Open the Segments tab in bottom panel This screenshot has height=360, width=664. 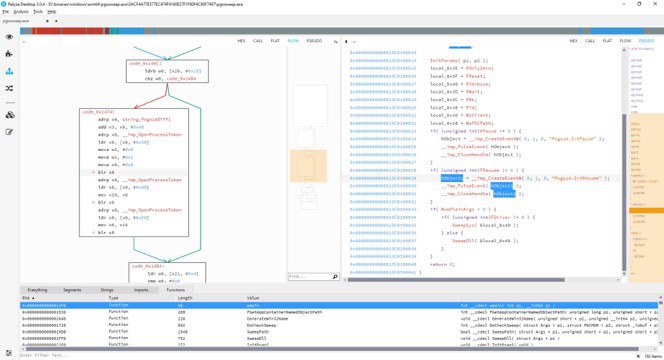[72, 290]
